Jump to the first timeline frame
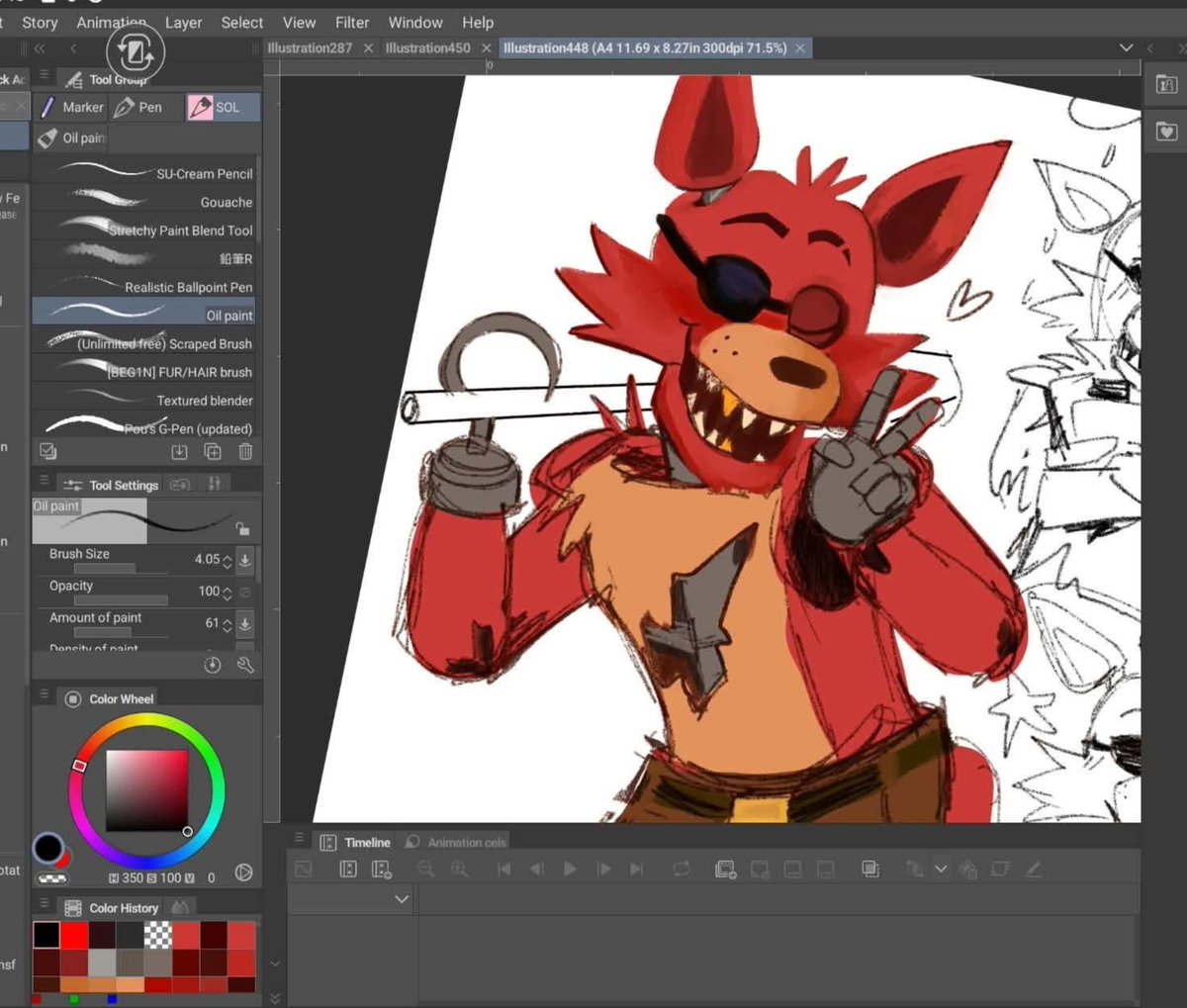 [x=503, y=869]
